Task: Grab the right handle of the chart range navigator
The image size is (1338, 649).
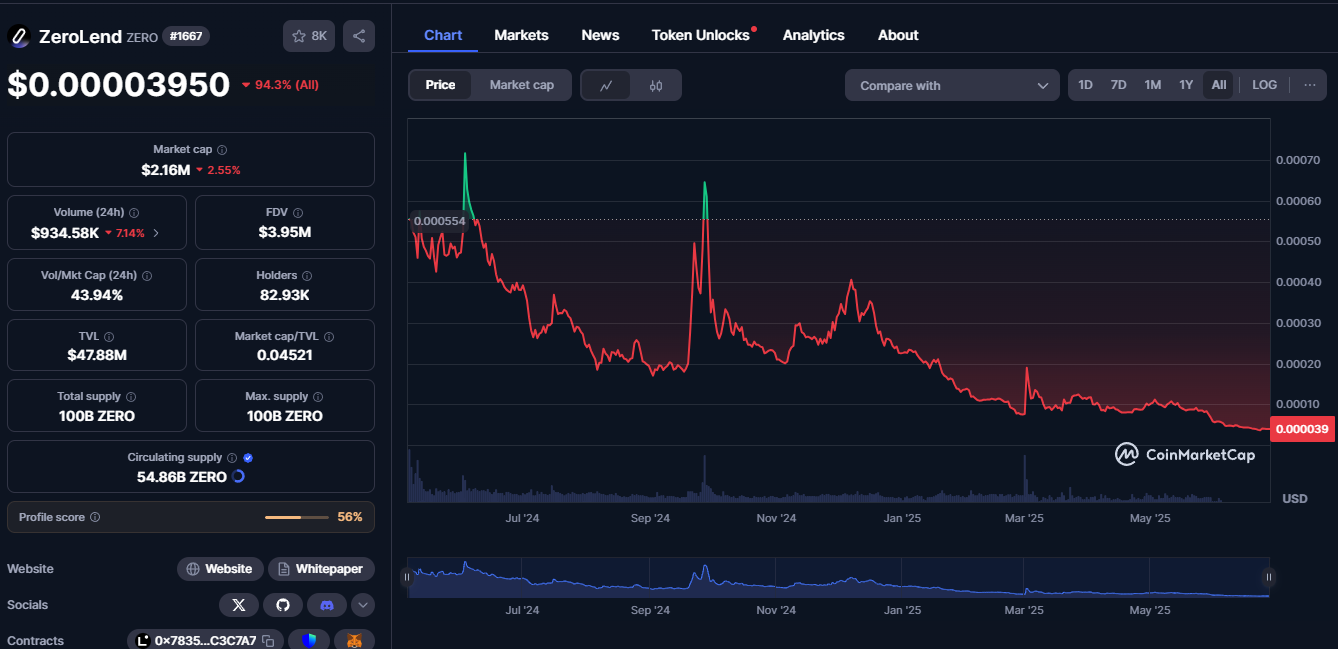Action: click(1269, 577)
